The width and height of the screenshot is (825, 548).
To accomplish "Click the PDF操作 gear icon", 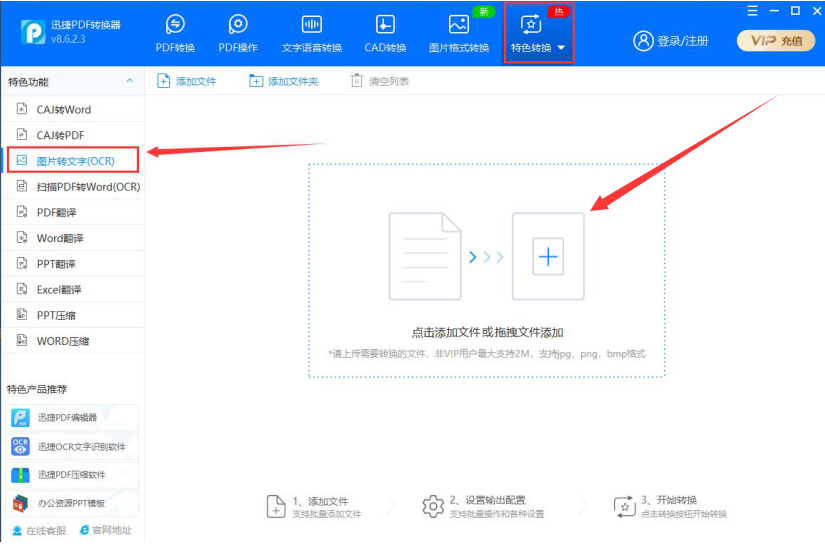I will tap(238, 24).
